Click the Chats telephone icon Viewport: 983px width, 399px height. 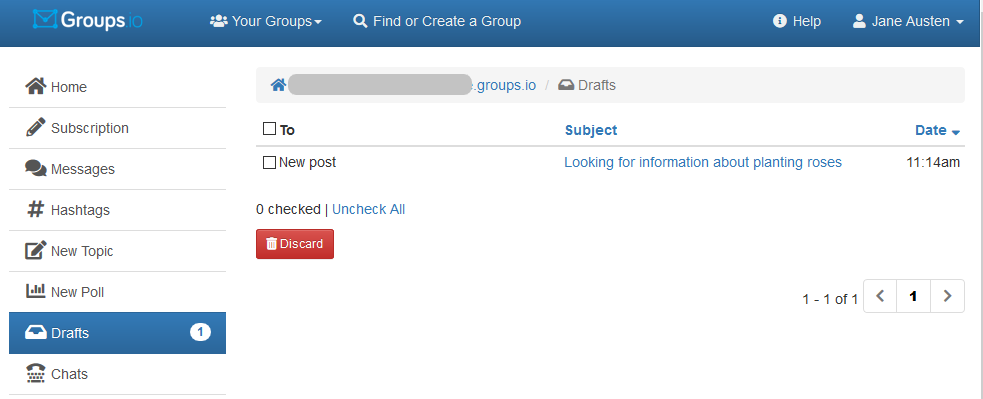[x=35, y=373]
